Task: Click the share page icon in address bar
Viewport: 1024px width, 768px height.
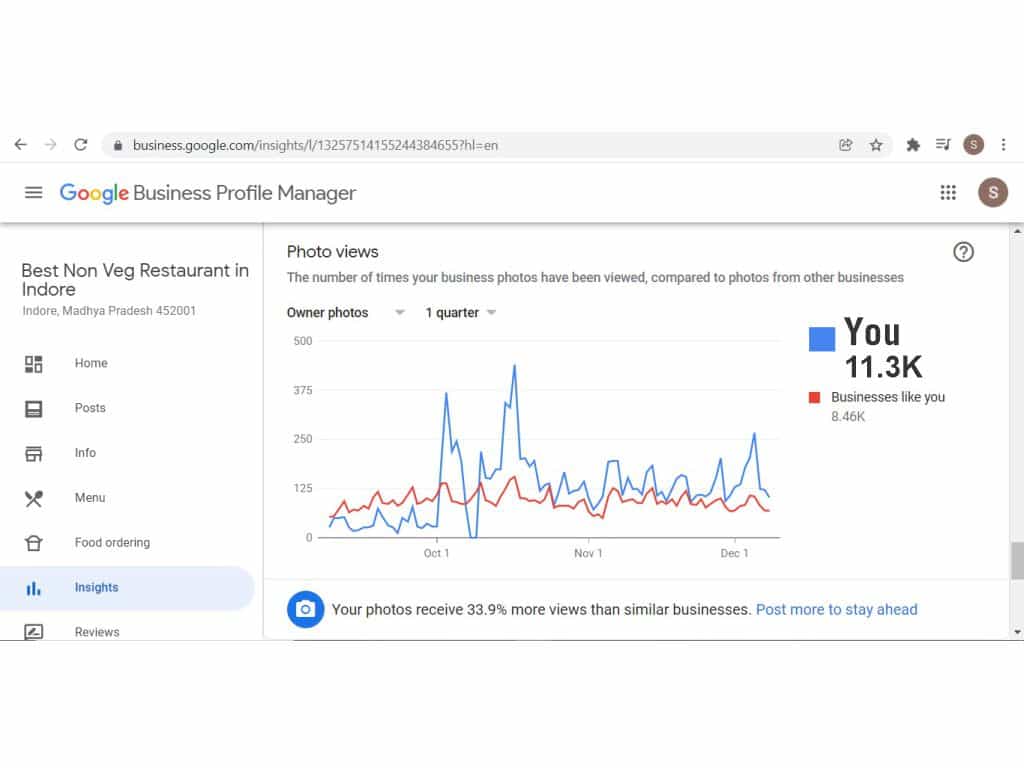Action: (x=846, y=145)
